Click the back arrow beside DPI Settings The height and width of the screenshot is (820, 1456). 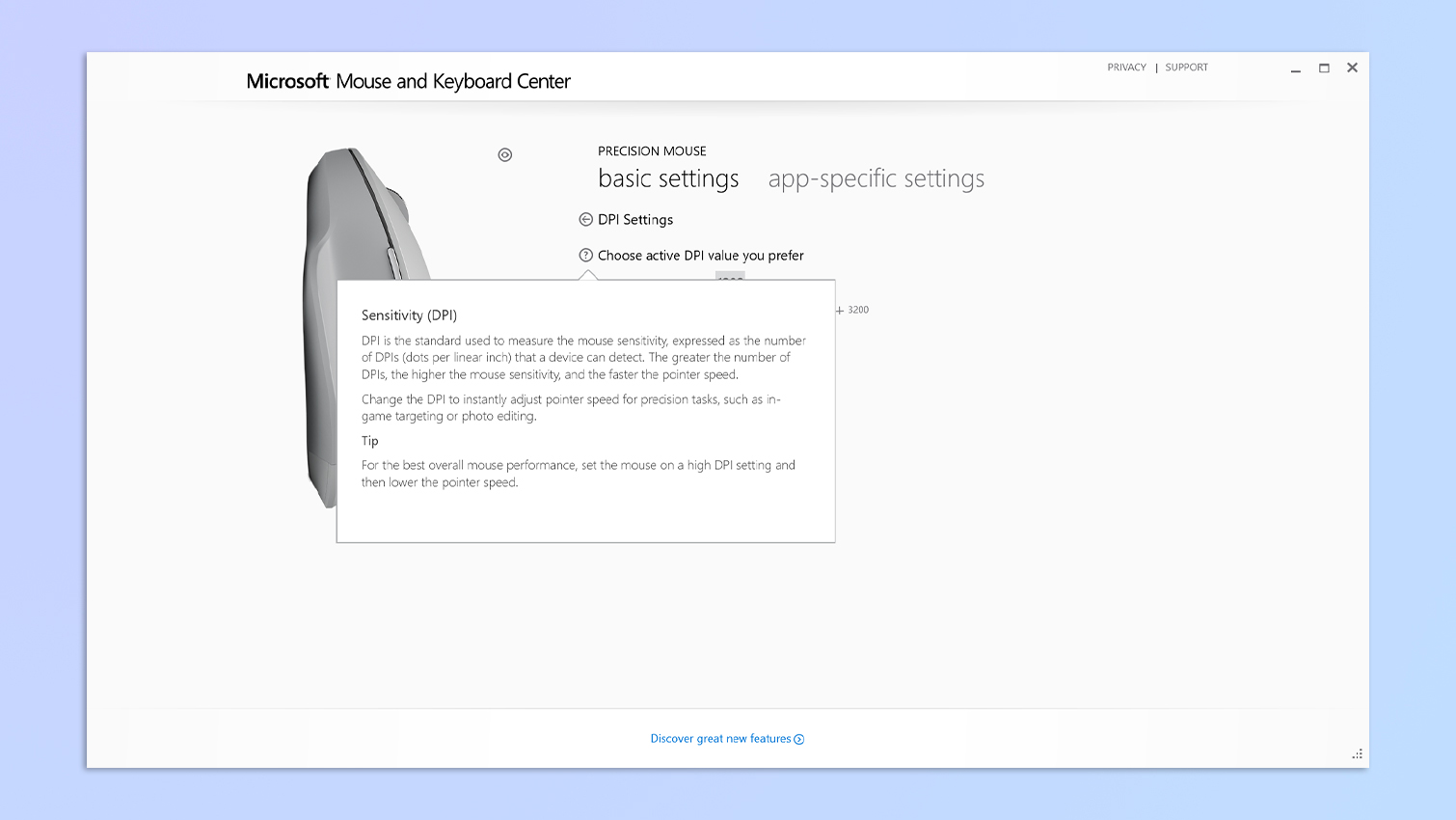point(586,219)
